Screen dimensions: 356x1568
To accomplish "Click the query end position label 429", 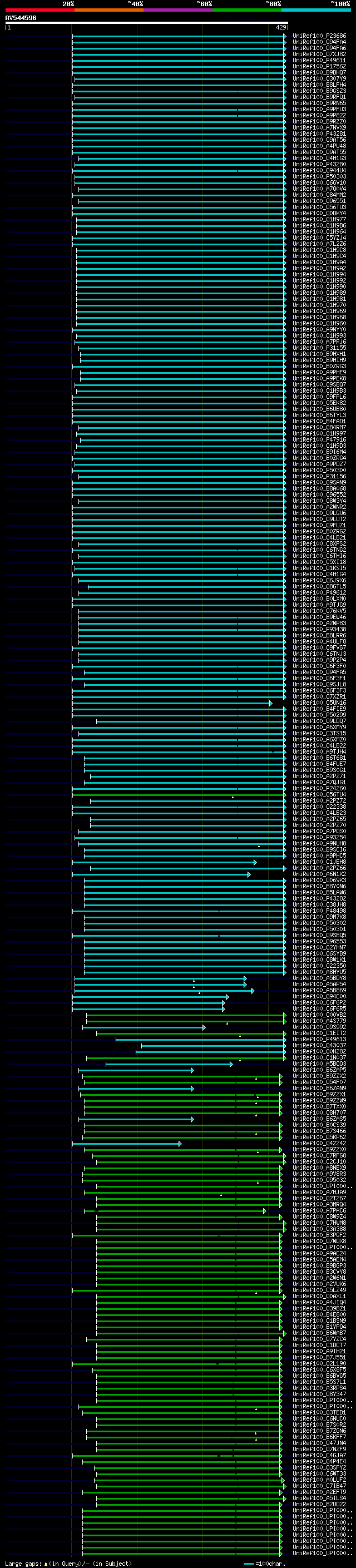I will click(x=281, y=27).
